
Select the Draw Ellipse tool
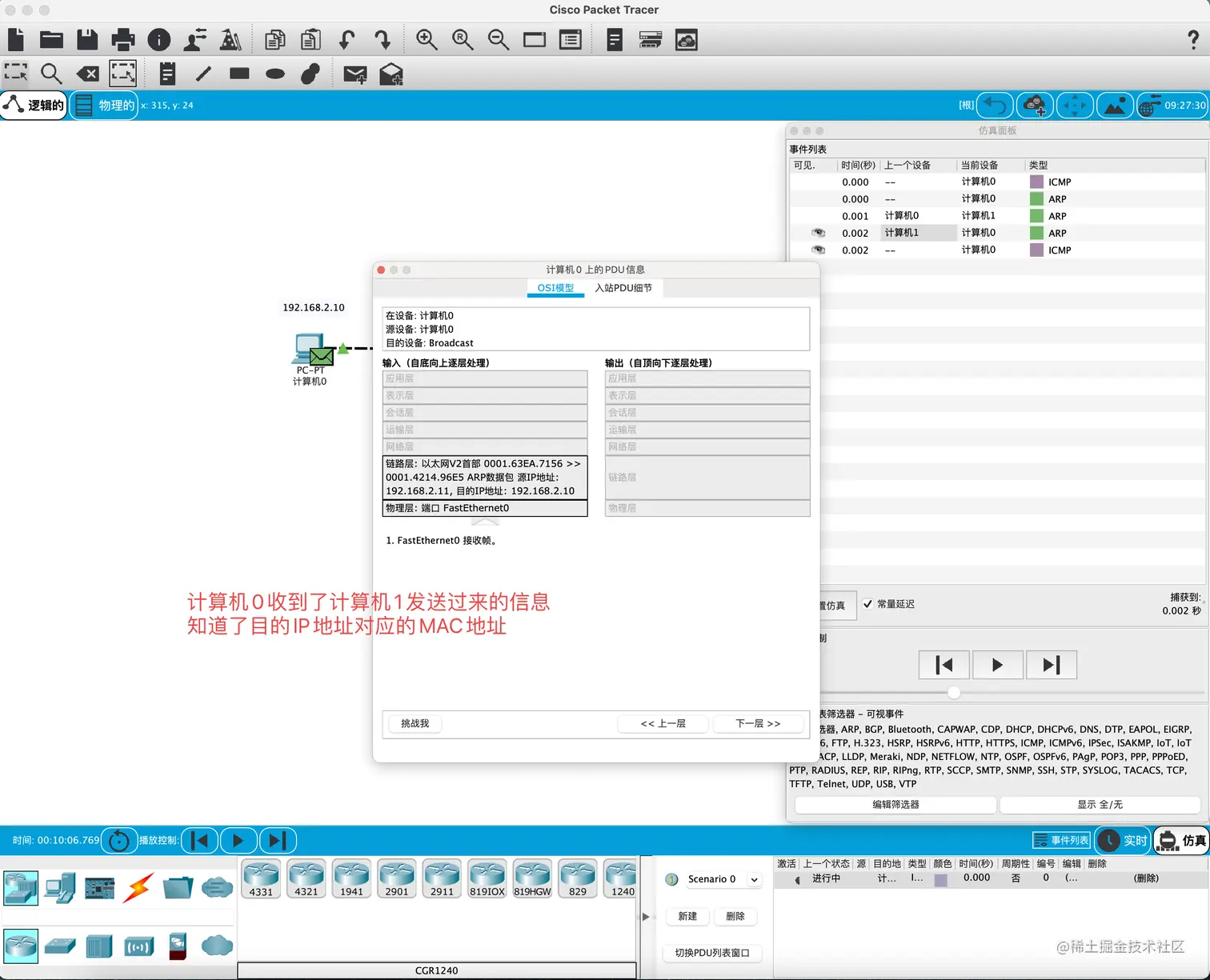pyautogui.click(x=275, y=74)
